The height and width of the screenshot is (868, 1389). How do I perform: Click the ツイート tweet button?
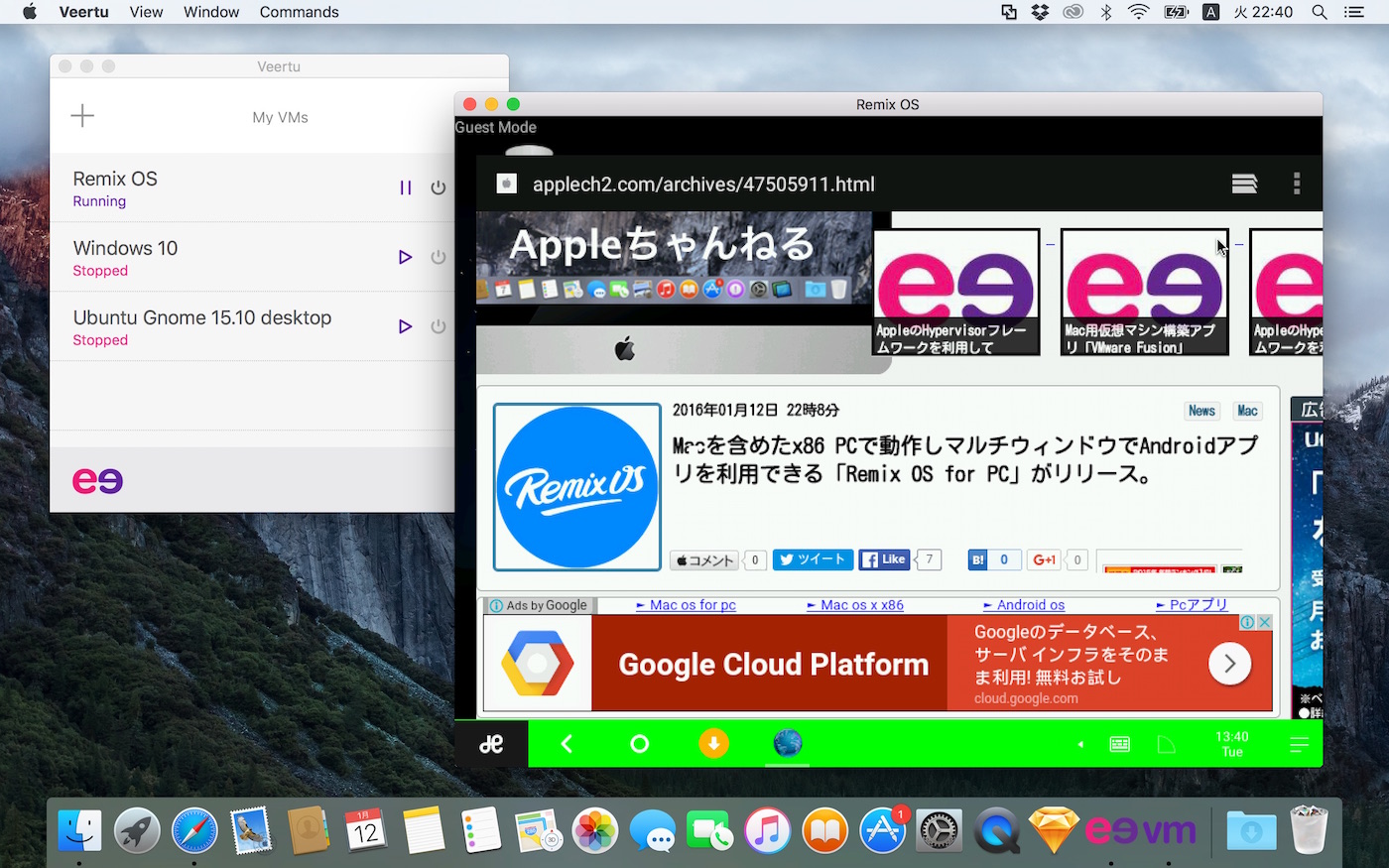pos(813,559)
